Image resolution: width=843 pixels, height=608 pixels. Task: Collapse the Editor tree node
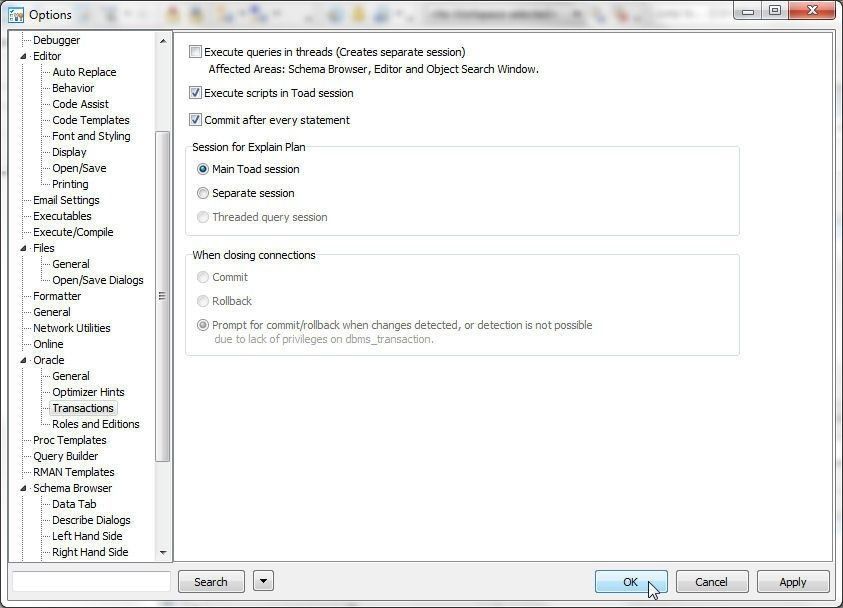pos(23,56)
